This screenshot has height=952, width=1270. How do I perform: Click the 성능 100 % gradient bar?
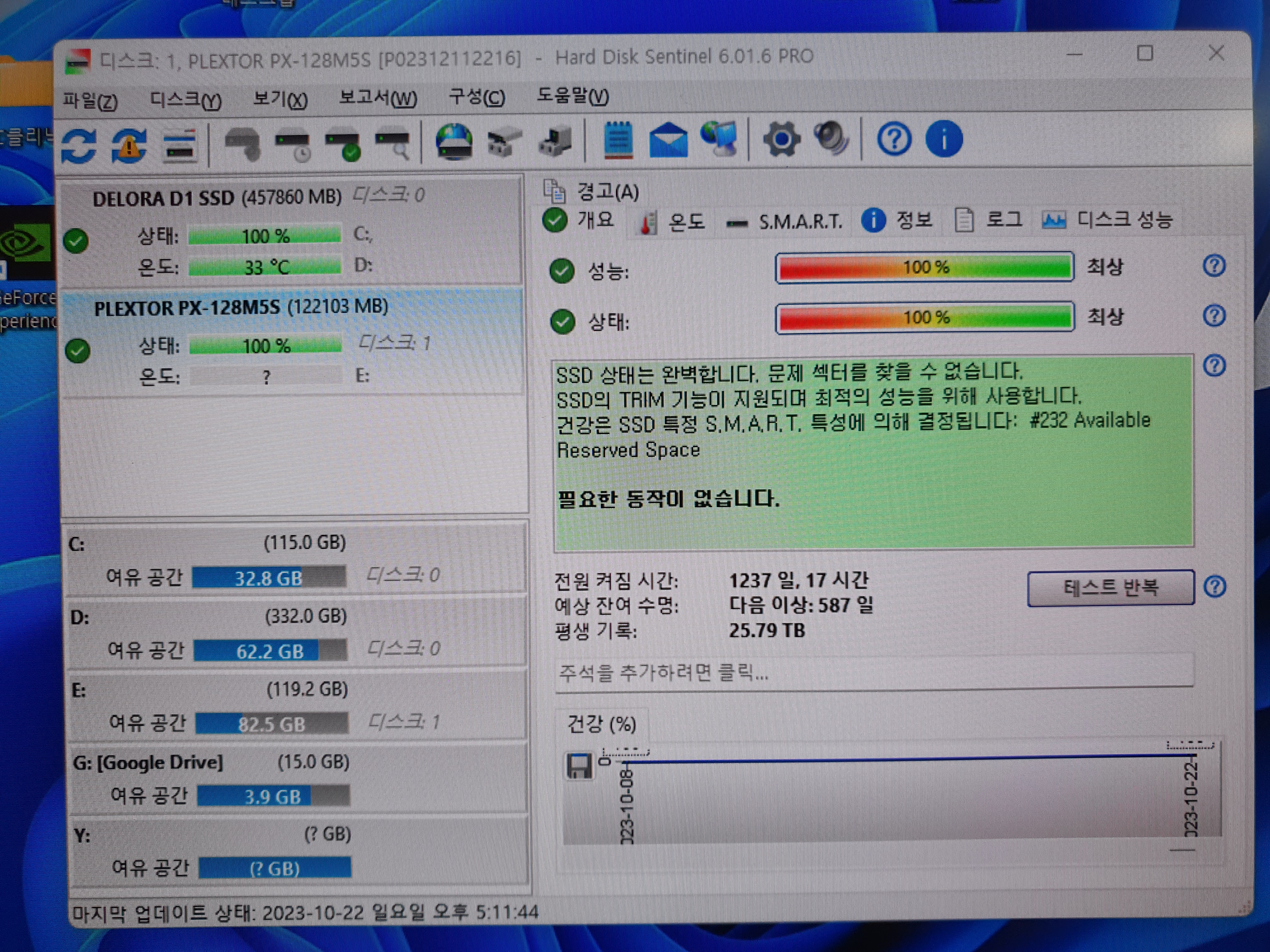[x=924, y=267]
